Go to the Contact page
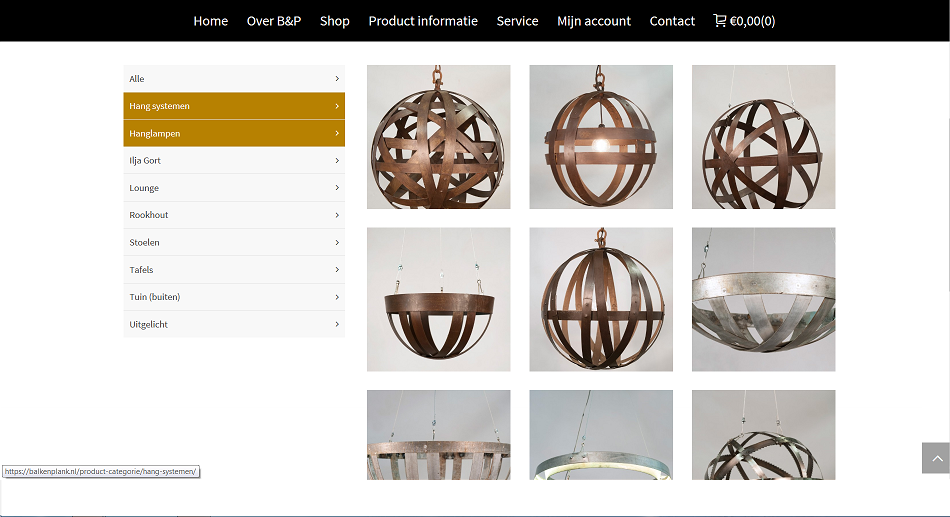The image size is (950, 517). coord(672,21)
